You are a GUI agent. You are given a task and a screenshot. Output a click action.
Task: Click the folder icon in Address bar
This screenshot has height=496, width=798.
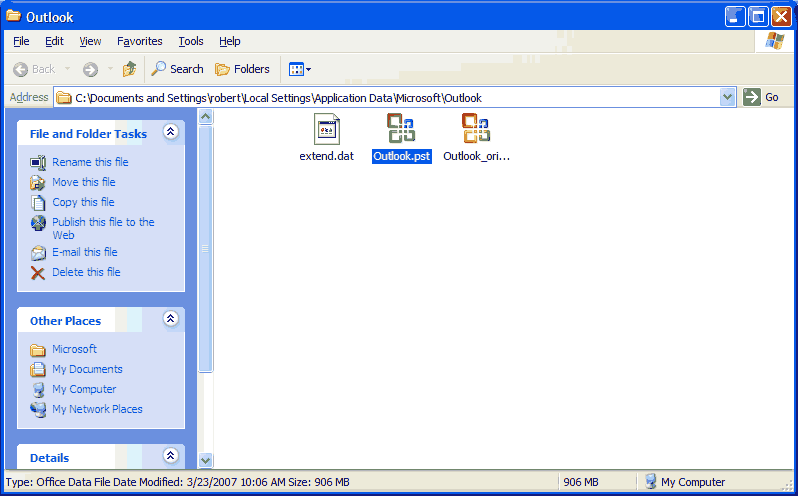point(64,98)
